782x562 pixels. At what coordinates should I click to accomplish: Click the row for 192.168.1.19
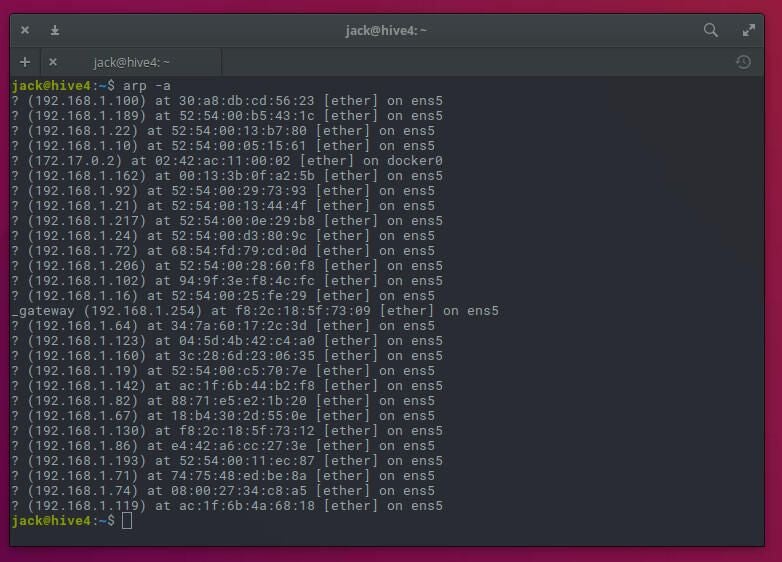[x=223, y=371]
